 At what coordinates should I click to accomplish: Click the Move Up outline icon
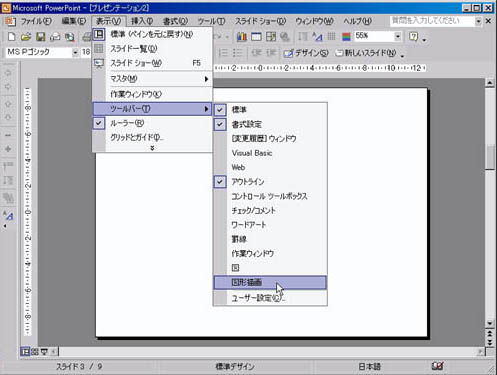point(8,104)
